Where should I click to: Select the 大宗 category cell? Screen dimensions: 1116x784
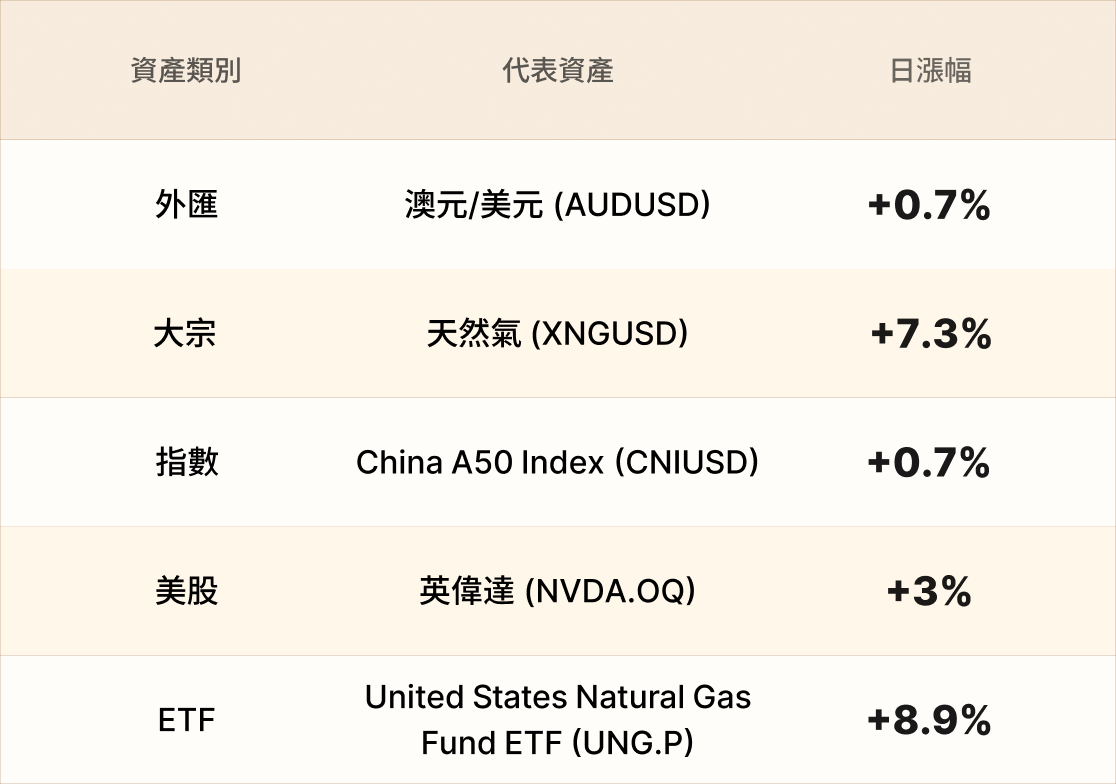[186, 333]
